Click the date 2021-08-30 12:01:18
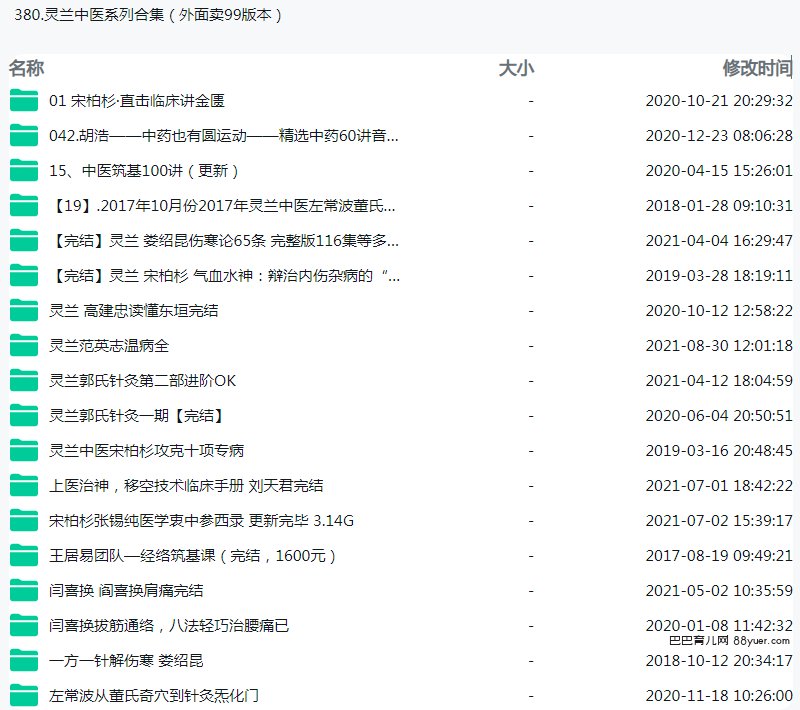This screenshot has height=710, width=800. point(719,346)
